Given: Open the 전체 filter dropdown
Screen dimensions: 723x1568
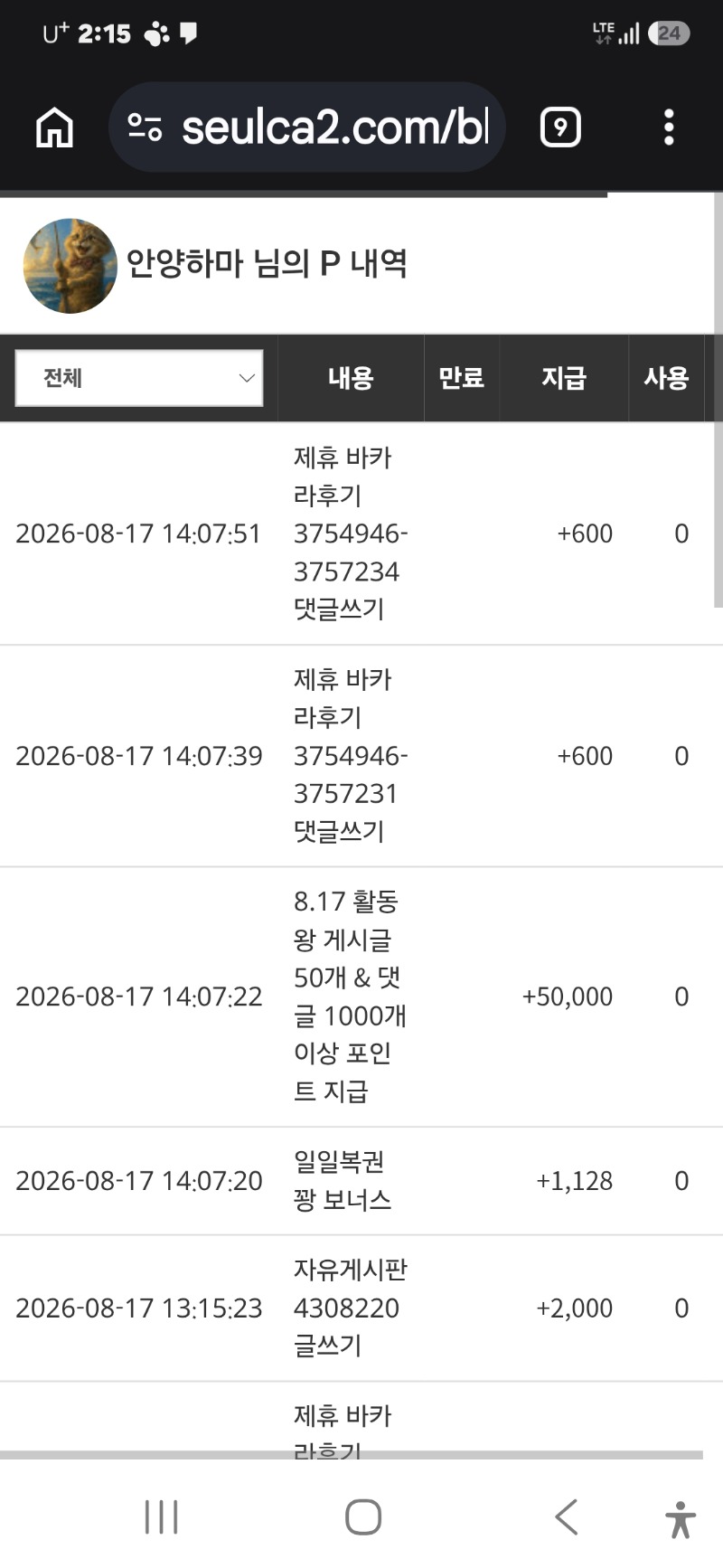Looking at the screenshot, I should (139, 378).
